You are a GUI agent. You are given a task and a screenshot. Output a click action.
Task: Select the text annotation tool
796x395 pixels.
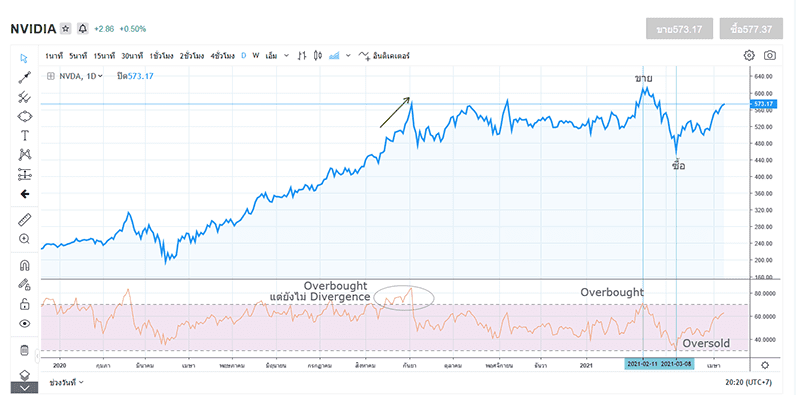(24, 136)
